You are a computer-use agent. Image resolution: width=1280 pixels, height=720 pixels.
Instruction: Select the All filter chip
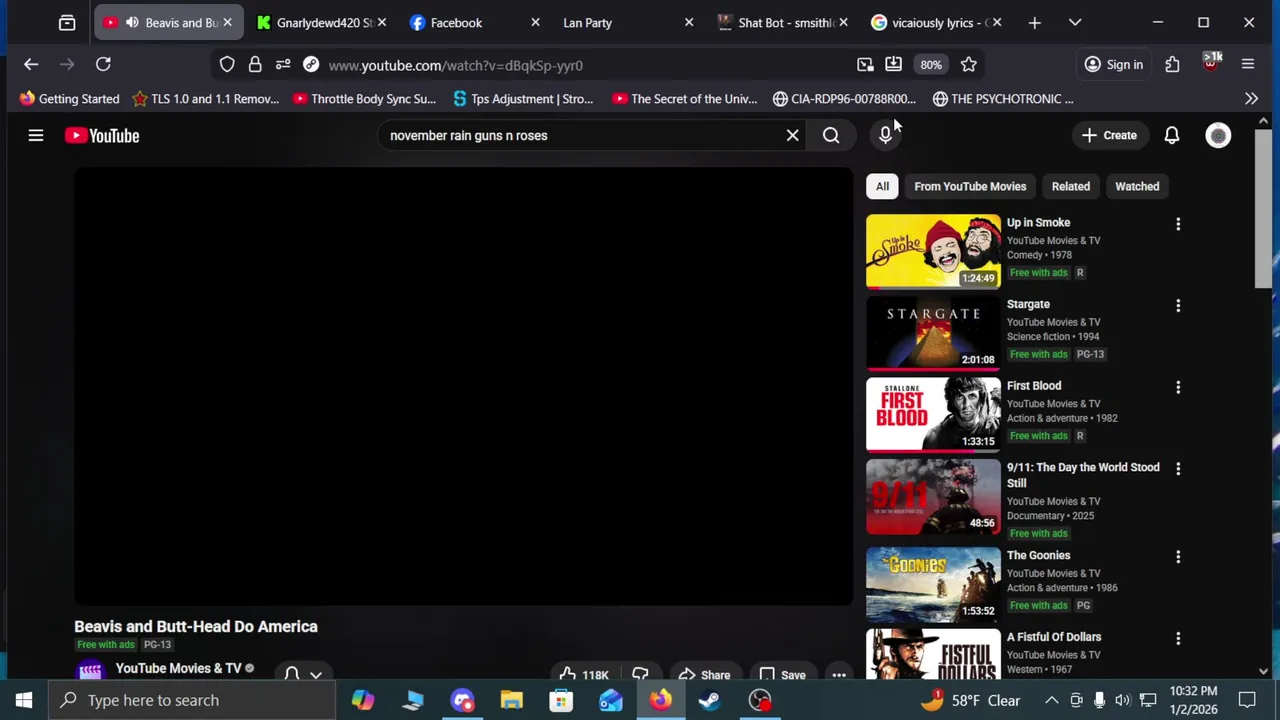pos(882,186)
